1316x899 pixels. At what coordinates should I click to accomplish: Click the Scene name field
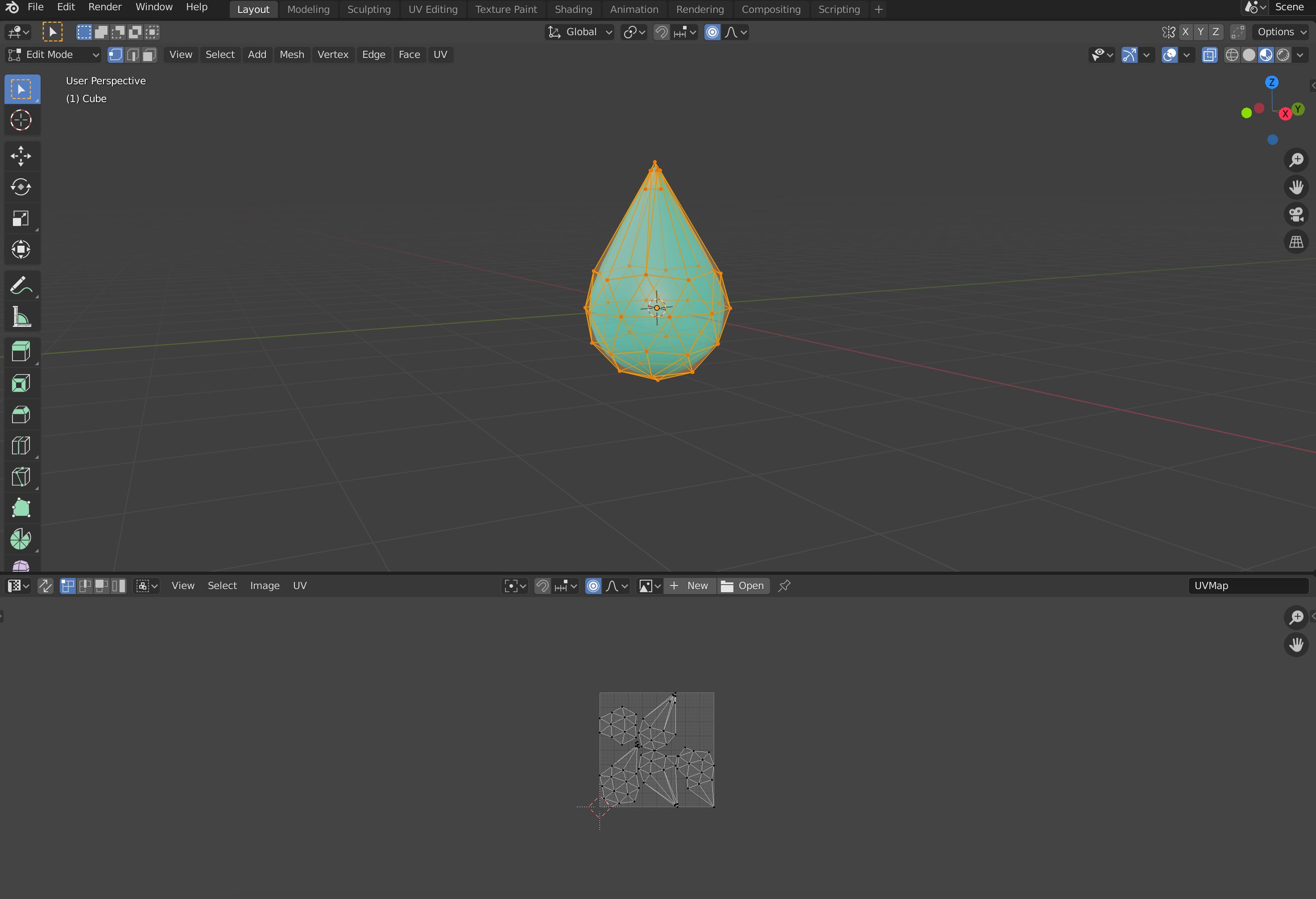[1292, 7]
